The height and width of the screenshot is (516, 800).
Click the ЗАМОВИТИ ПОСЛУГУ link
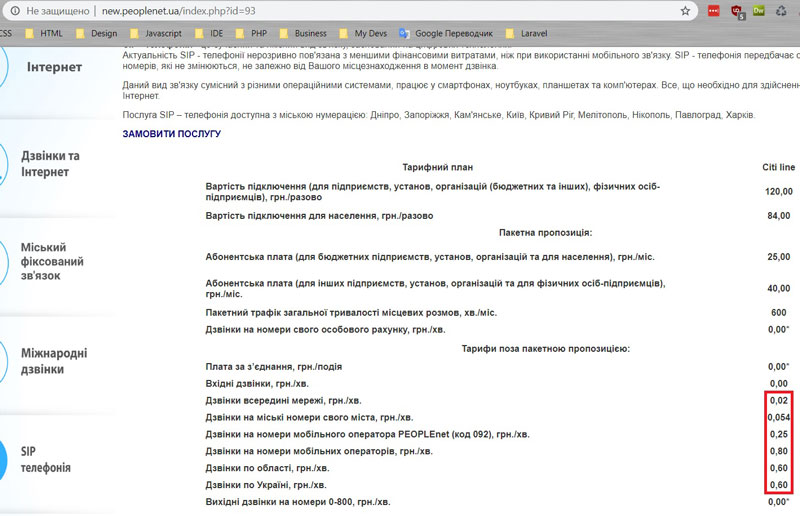(x=171, y=134)
